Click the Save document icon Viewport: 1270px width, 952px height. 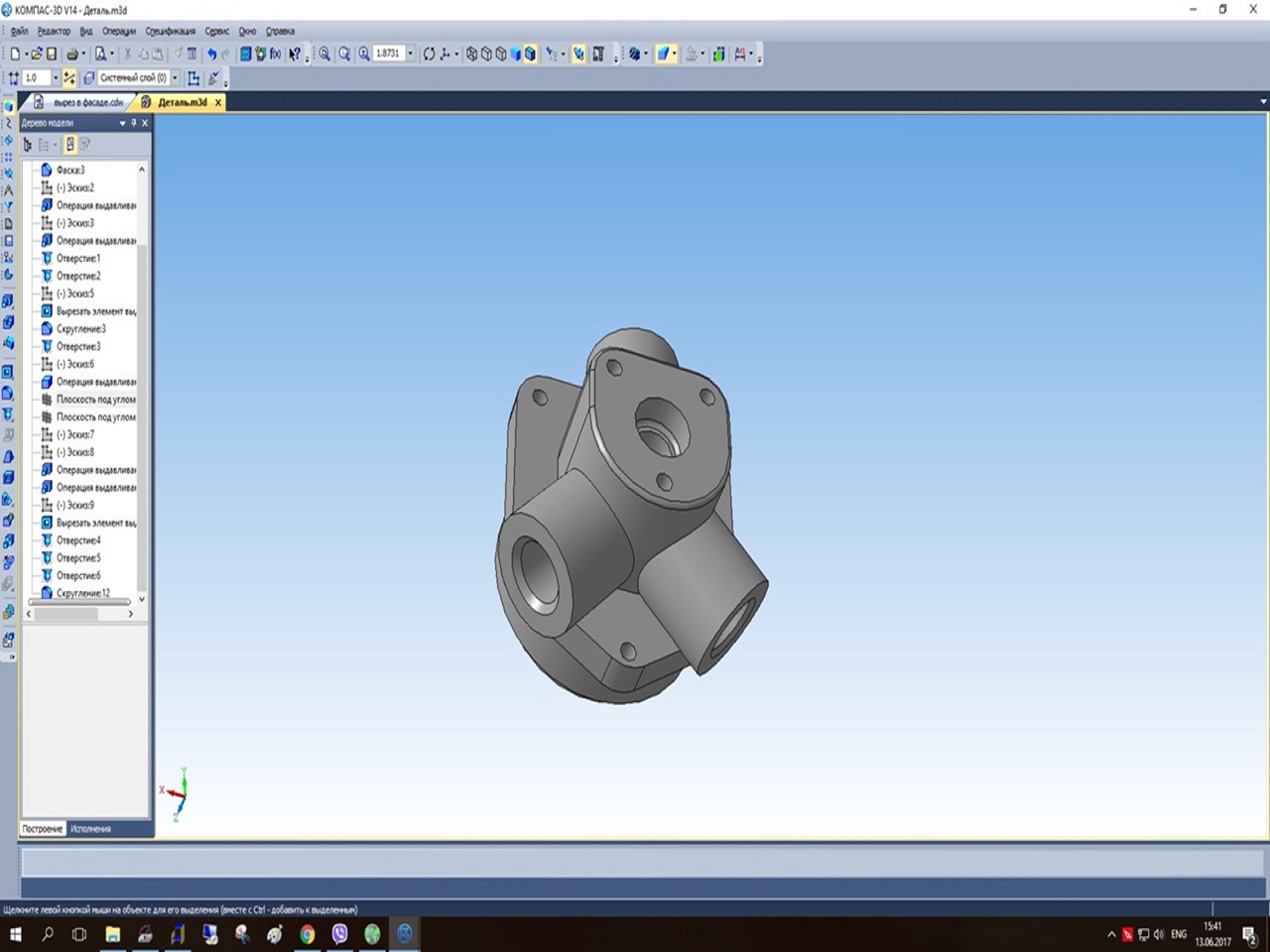click(x=52, y=55)
